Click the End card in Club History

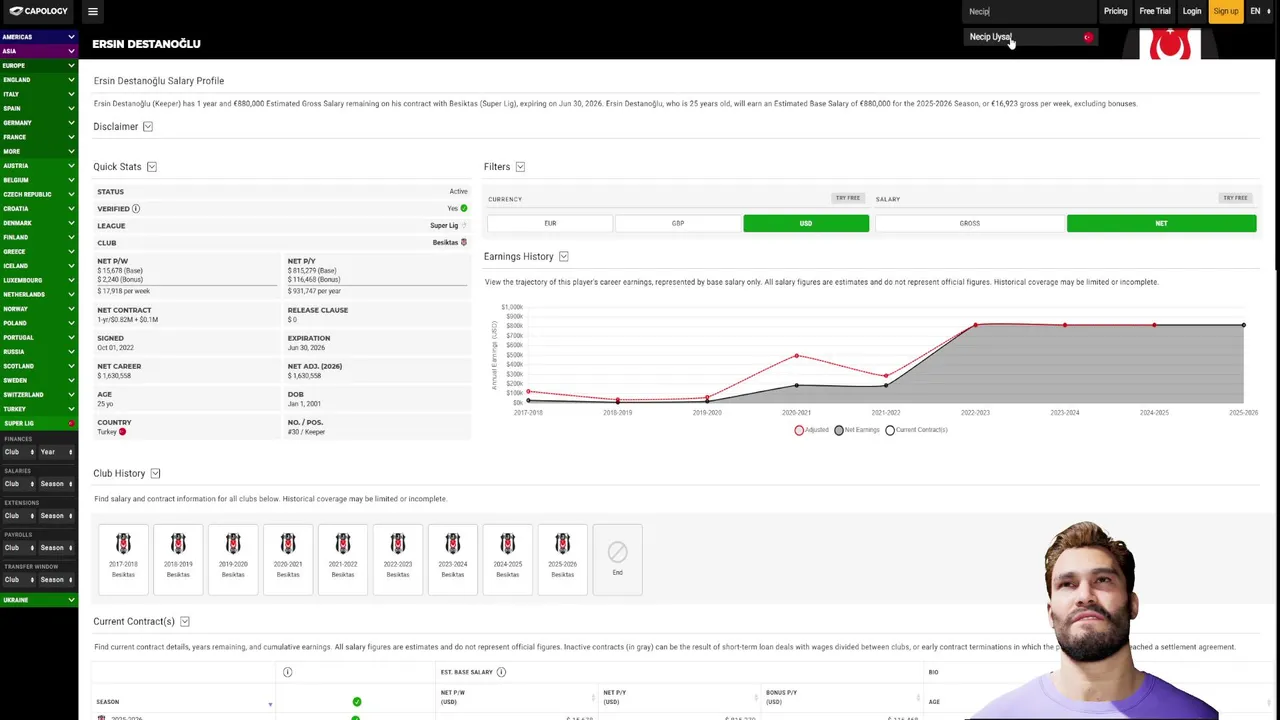617,559
